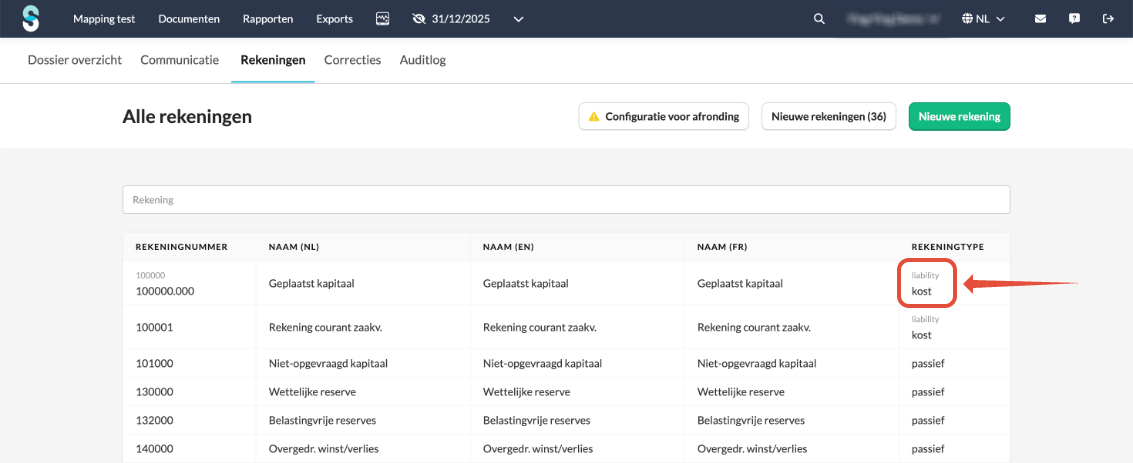Click the green Nieuwe rekening button
Screen dimensions: 1133x463
click(x=959, y=116)
